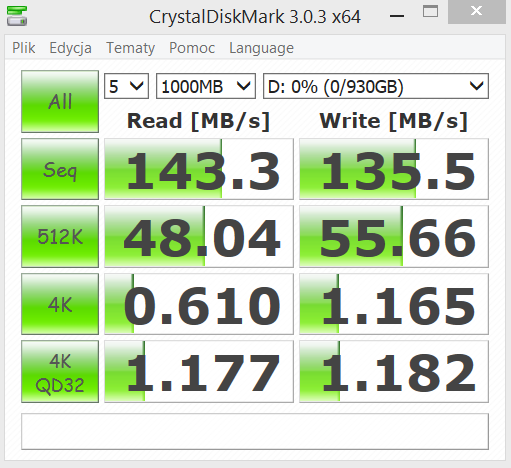Open the Edycja menu
Viewport: 511px width, 468px height.
point(70,48)
